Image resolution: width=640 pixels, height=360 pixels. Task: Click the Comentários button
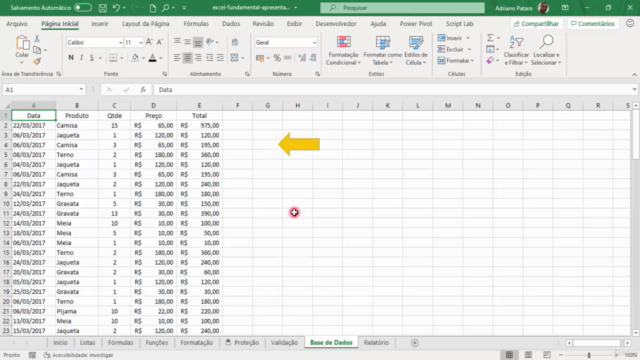click(x=593, y=24)
